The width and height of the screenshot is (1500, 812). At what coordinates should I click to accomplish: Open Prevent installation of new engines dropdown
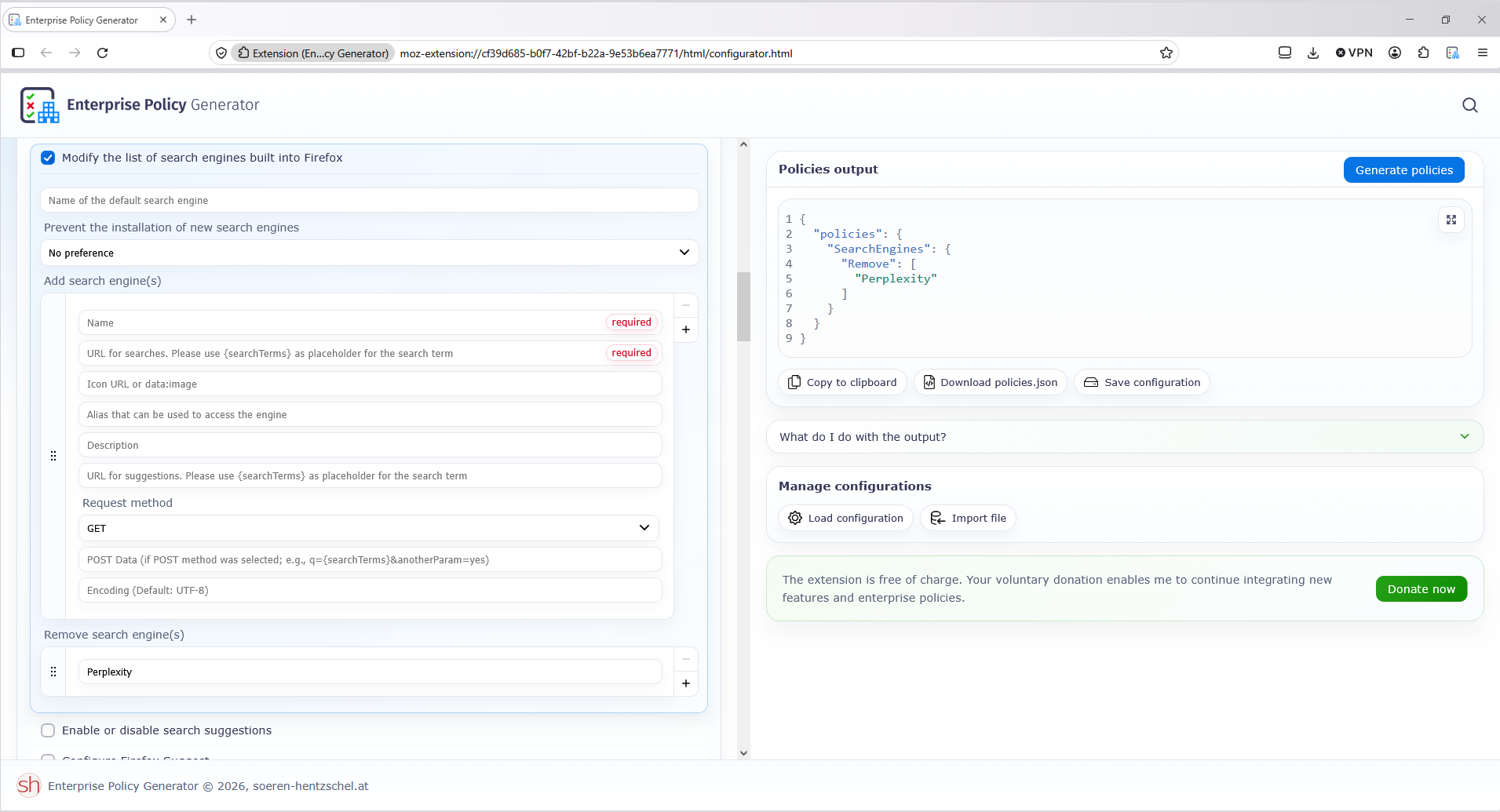(x=370, y=253)
